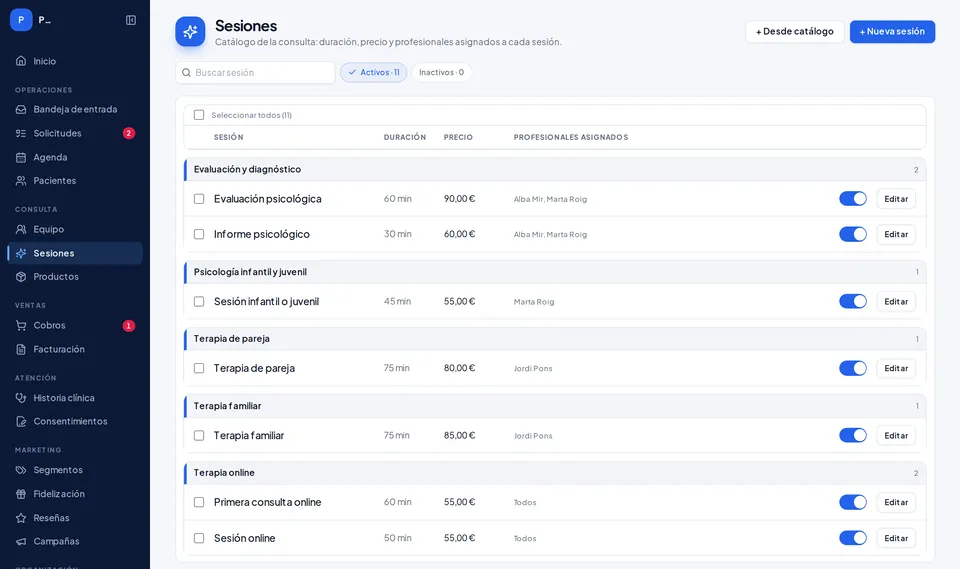Image resolution: width=960 pixels, height=569 pixels.
Task: Click the red badge on Solicitudes
Action: 129,133
